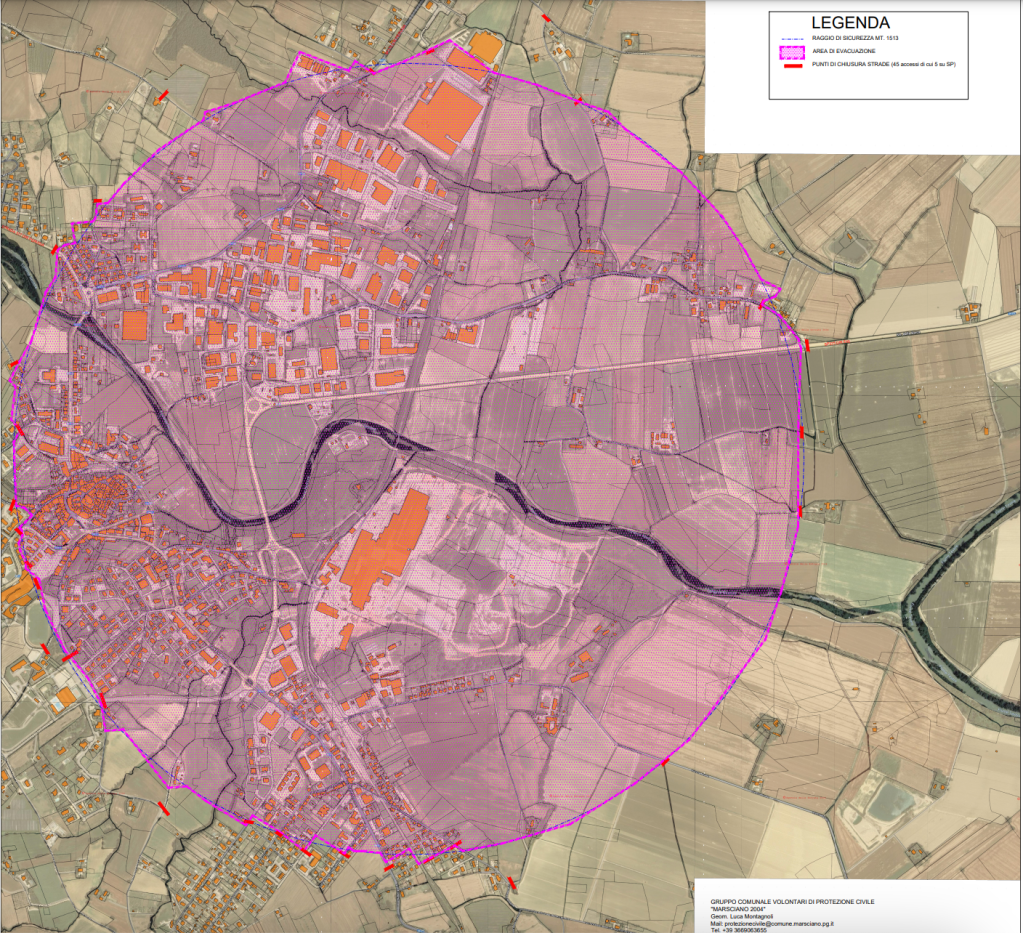Click the red closure marker on the southeast circle boundary
Screen dimensions: 1023x933
[666, 762]
